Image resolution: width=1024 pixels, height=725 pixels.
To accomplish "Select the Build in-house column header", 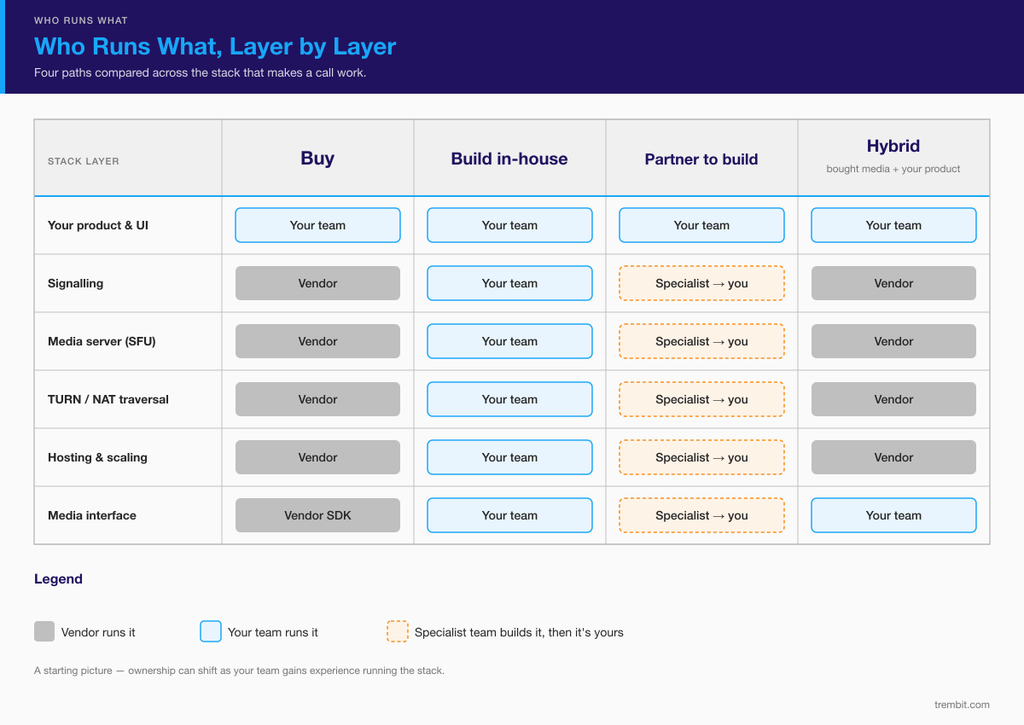I will (509, 159).
